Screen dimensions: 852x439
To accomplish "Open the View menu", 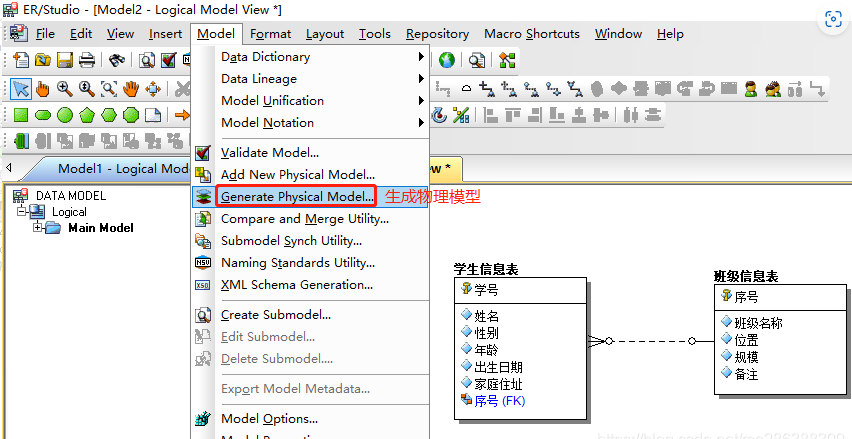I will [x=120, y=34].
